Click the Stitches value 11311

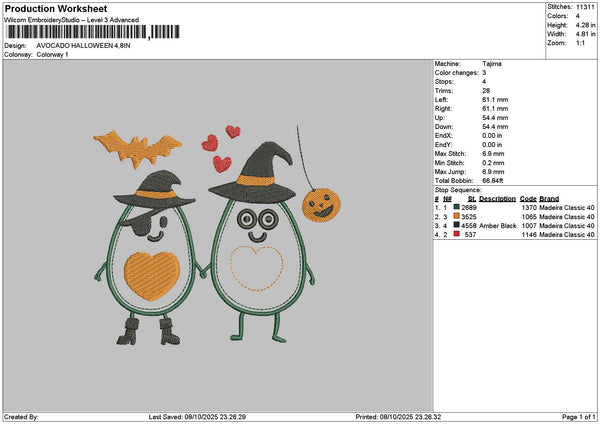[x=585, y=7]
